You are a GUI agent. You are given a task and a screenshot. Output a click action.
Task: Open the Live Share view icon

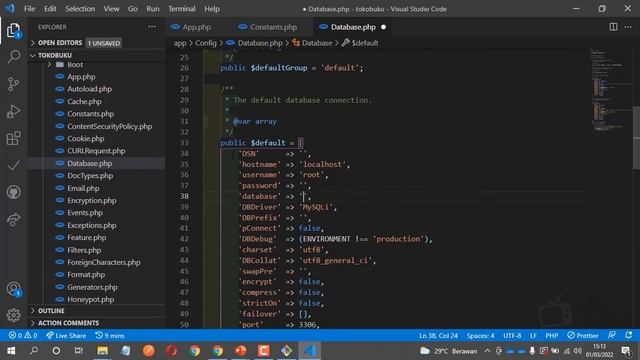click(13, 220)
